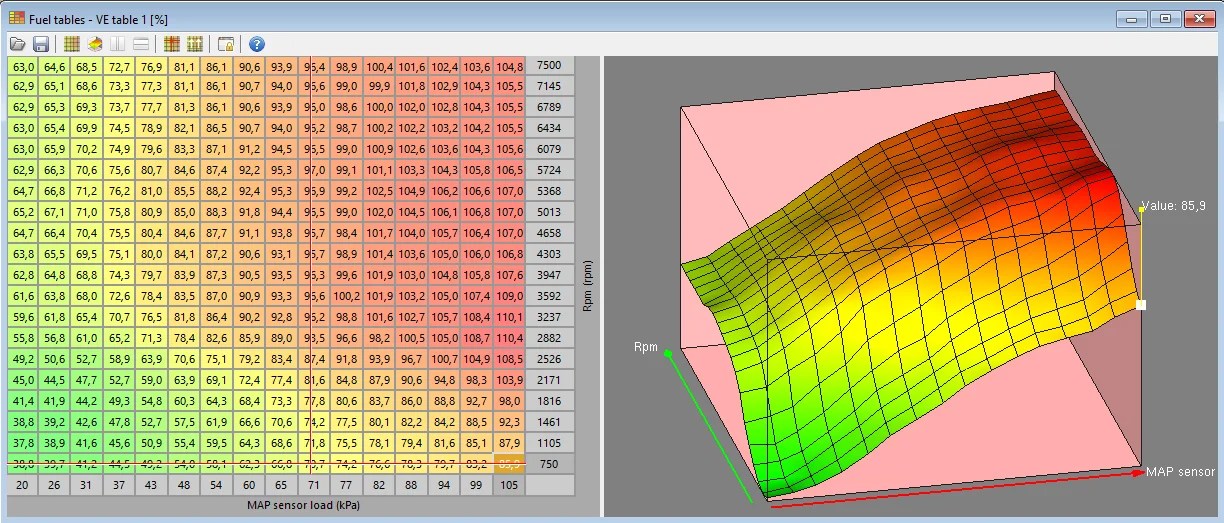Select cell 100,2 in the 3592 rpm row
This screenshot has height=523, width=1224.
click(347, 296)
